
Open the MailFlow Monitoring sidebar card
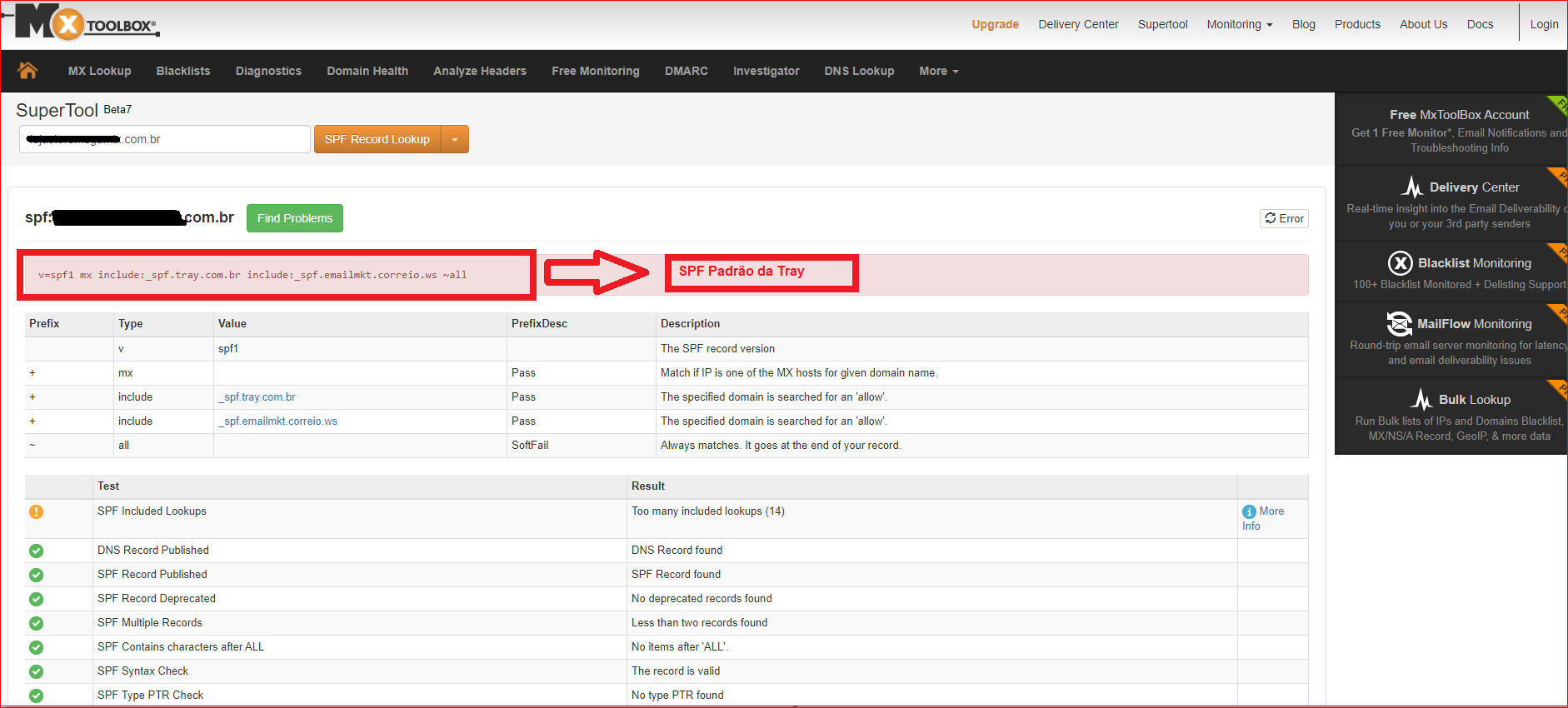pyautogui.click(x=1451, y=340)
